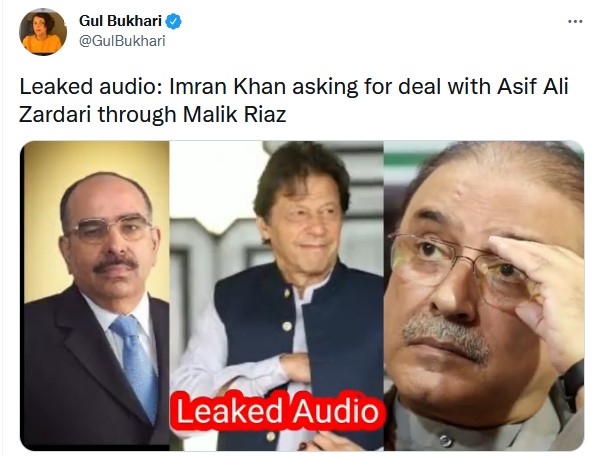Click the blue verified checkmark badge
Viewport: 600px width, 456px height.
pyautogui.click(x=173, y=21)
